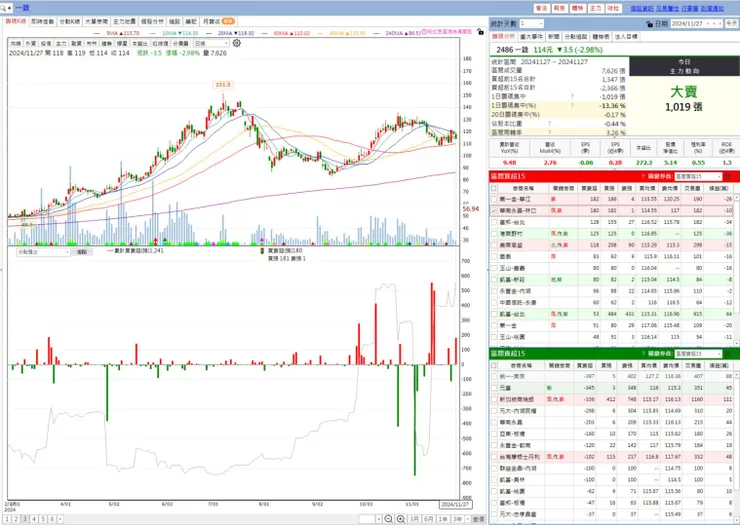Image resolution: width=740 pixels, height=525 pixels.
Task: Open 關鍵券商 dropdown in 區間買超15
Action: pyautogui.click(x=698, y=177)
